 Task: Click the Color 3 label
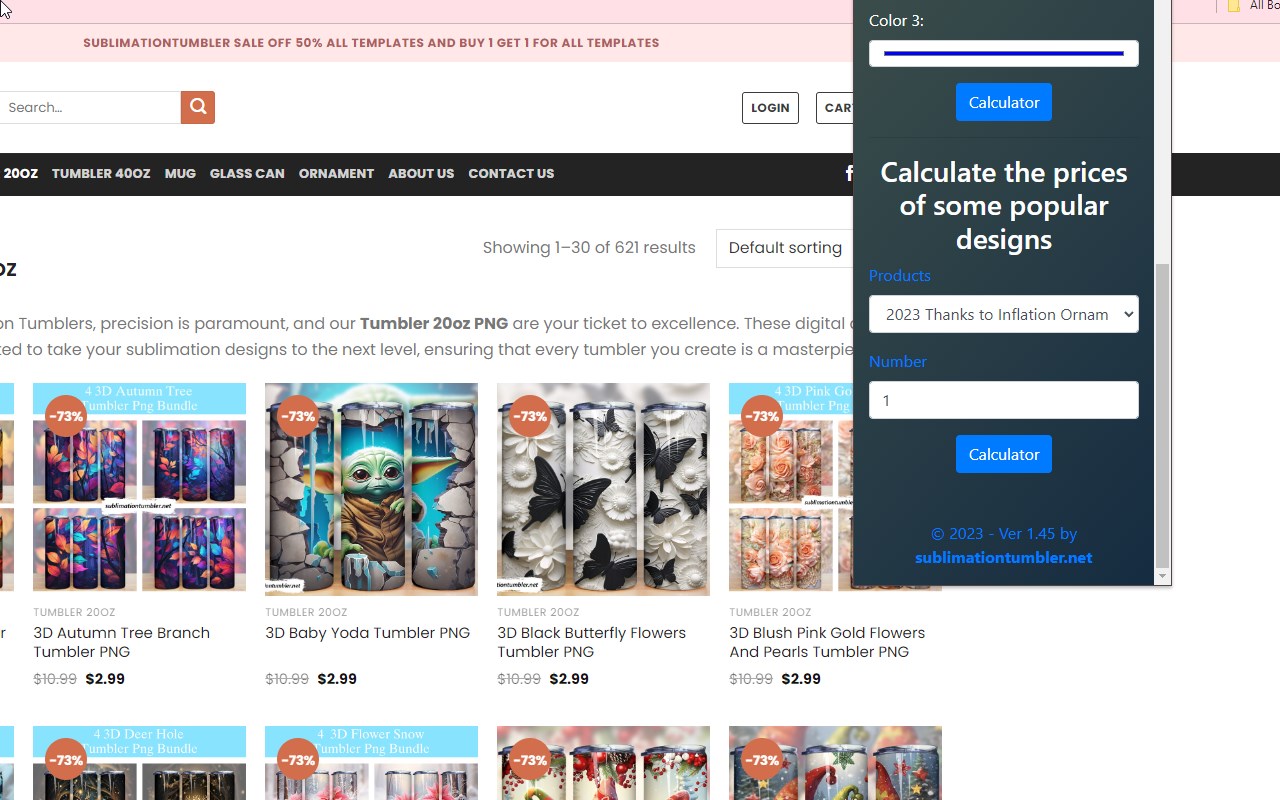[896, 21]
